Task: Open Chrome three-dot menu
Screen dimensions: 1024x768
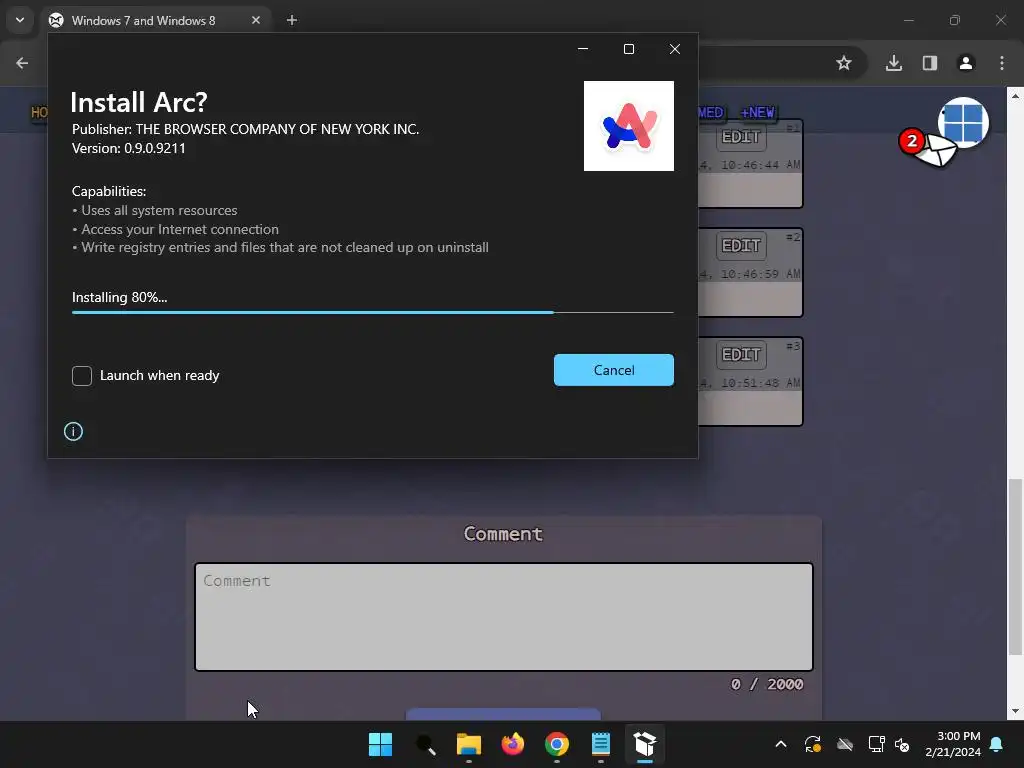Action: (x=1001, y=63)
